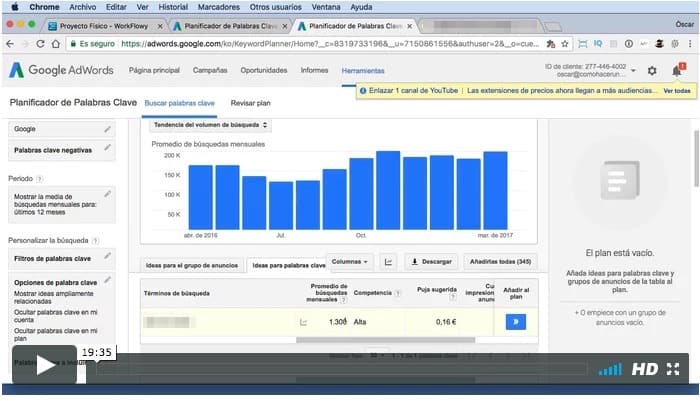Open Tendencia del volumen de búsqueda dropdown
Screen dimensions: 700x401
tap(210, 125)
